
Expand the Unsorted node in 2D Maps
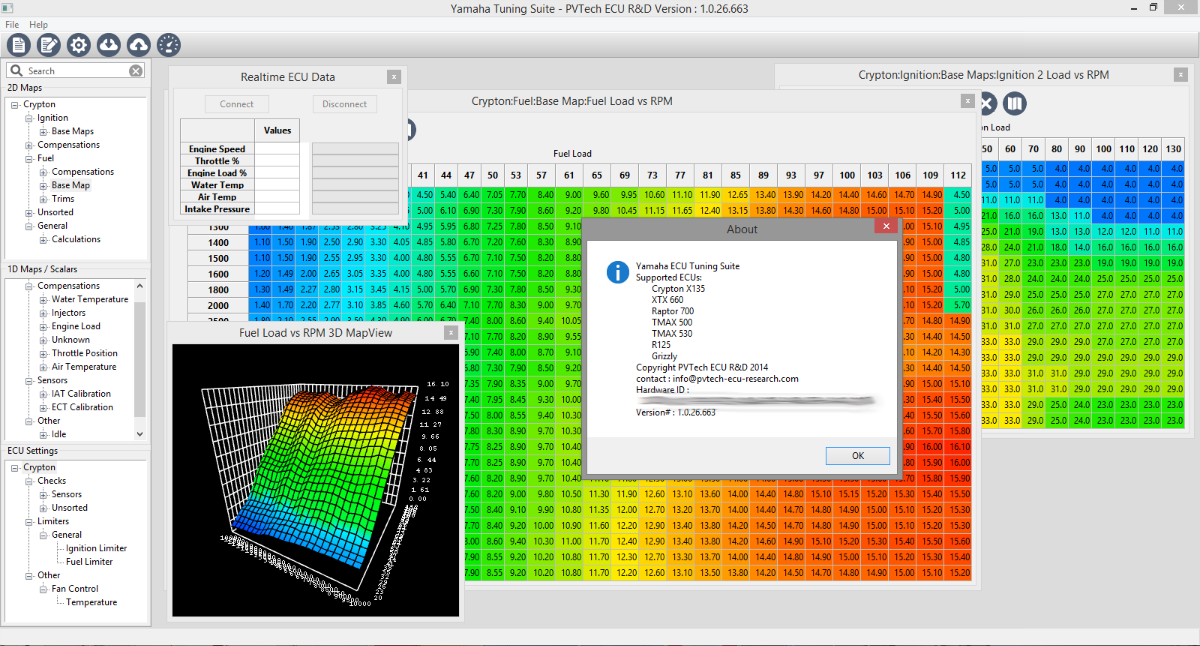(29, 213)
